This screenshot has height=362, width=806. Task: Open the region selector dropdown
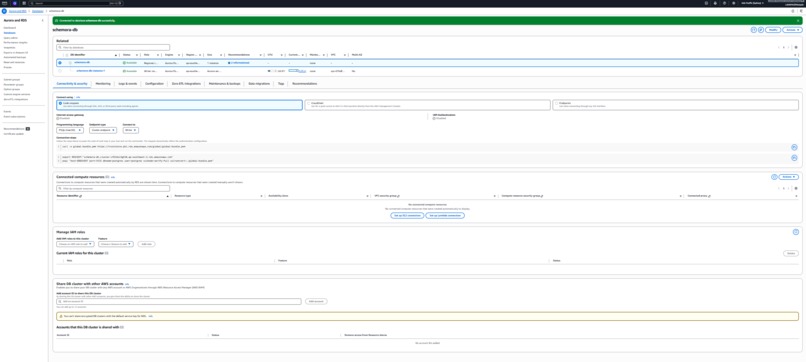(753, 3)
